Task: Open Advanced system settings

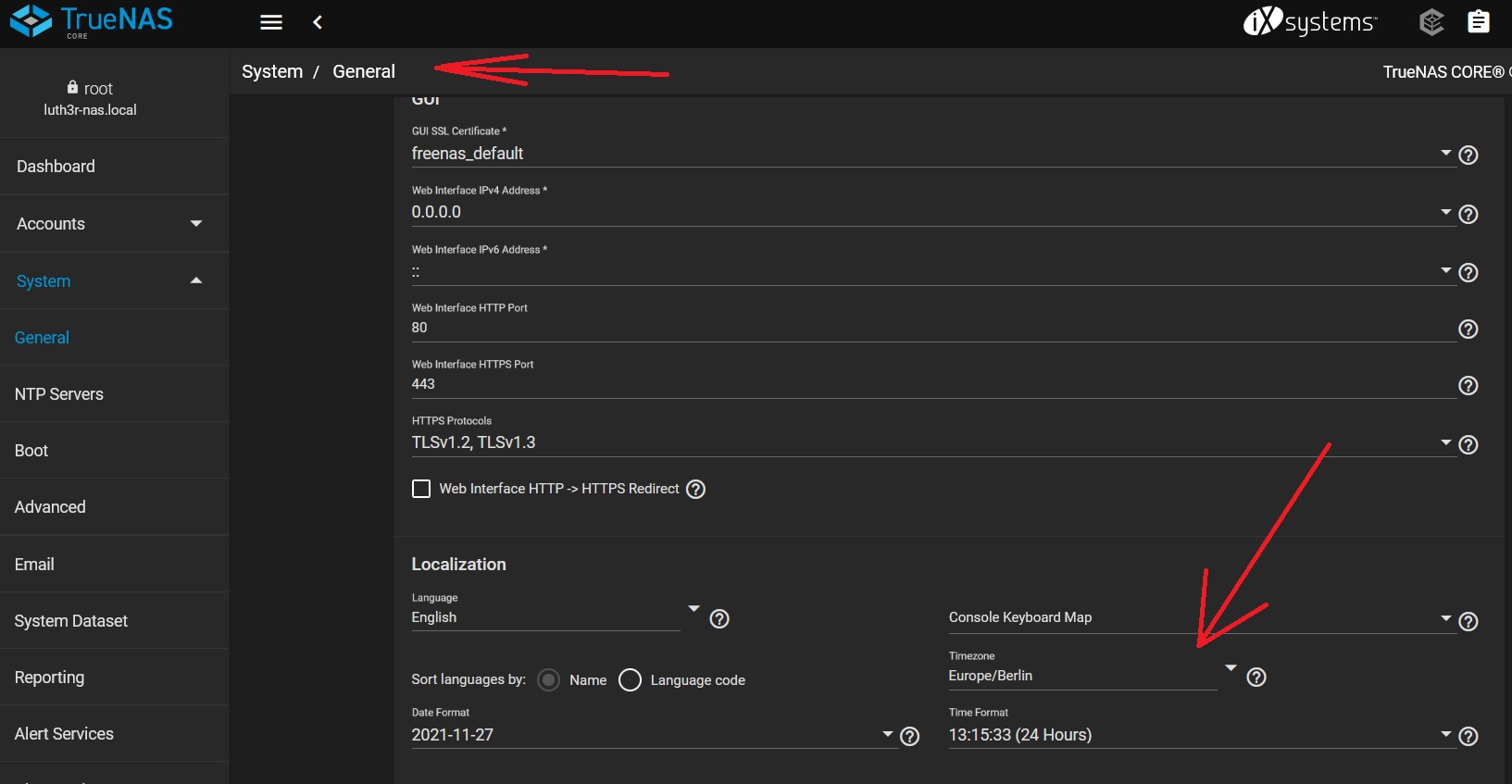Action: click(x=114, y=507)
